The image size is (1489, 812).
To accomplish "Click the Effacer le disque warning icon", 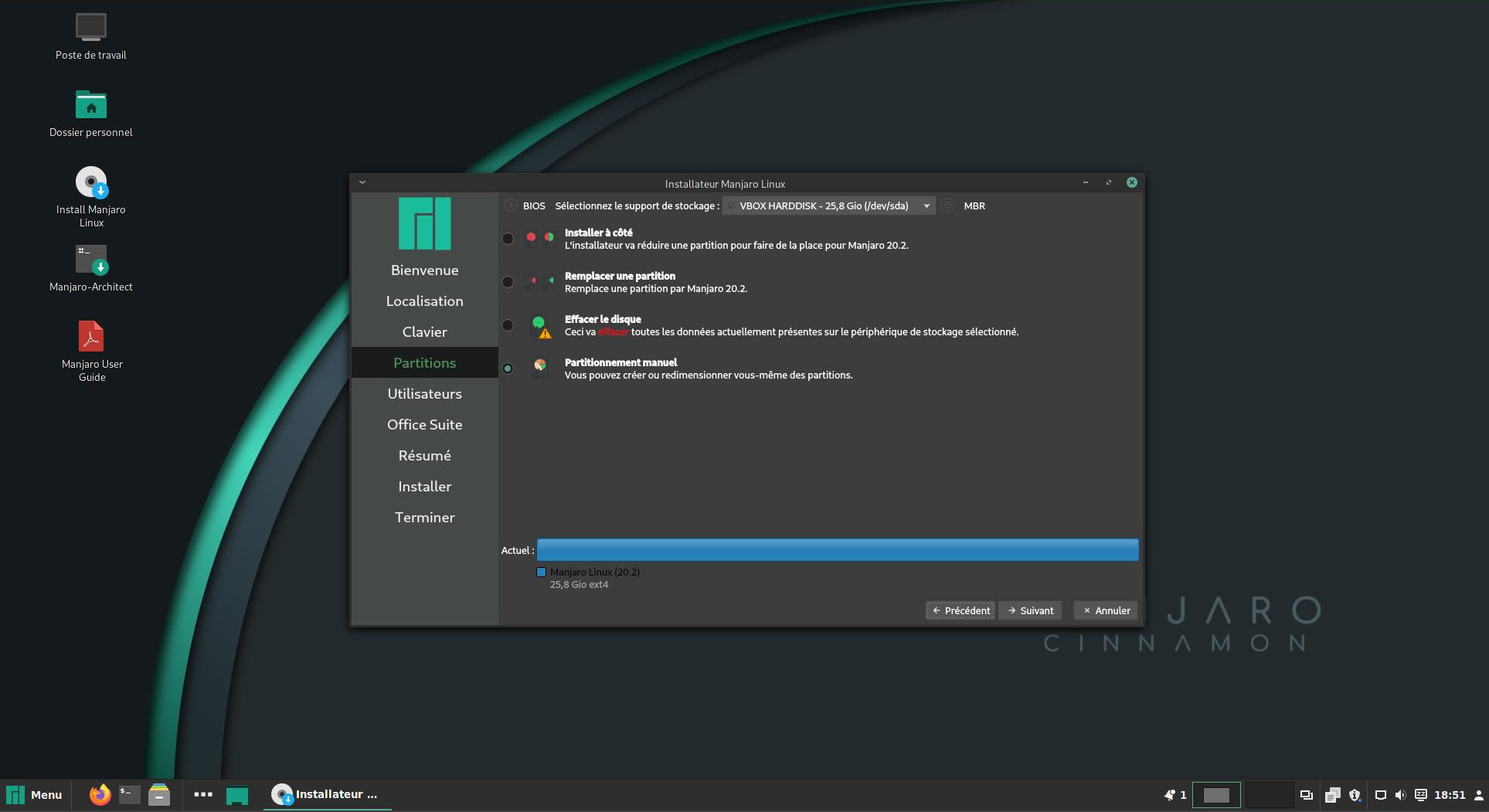I will 541,326.
